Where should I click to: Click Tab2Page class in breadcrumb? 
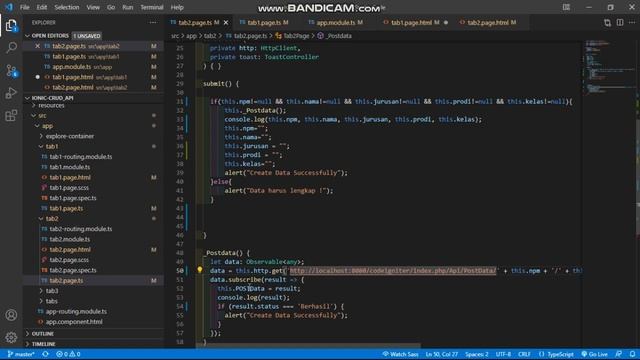292,36
